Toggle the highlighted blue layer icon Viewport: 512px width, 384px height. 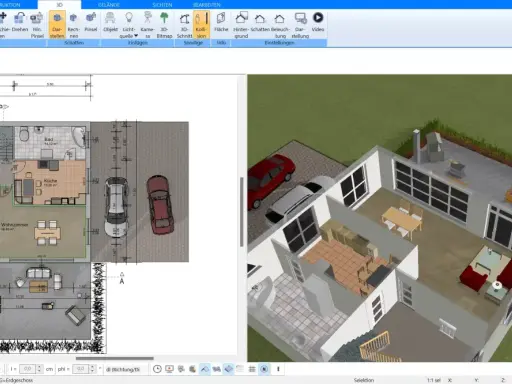(x=228, y=369)
